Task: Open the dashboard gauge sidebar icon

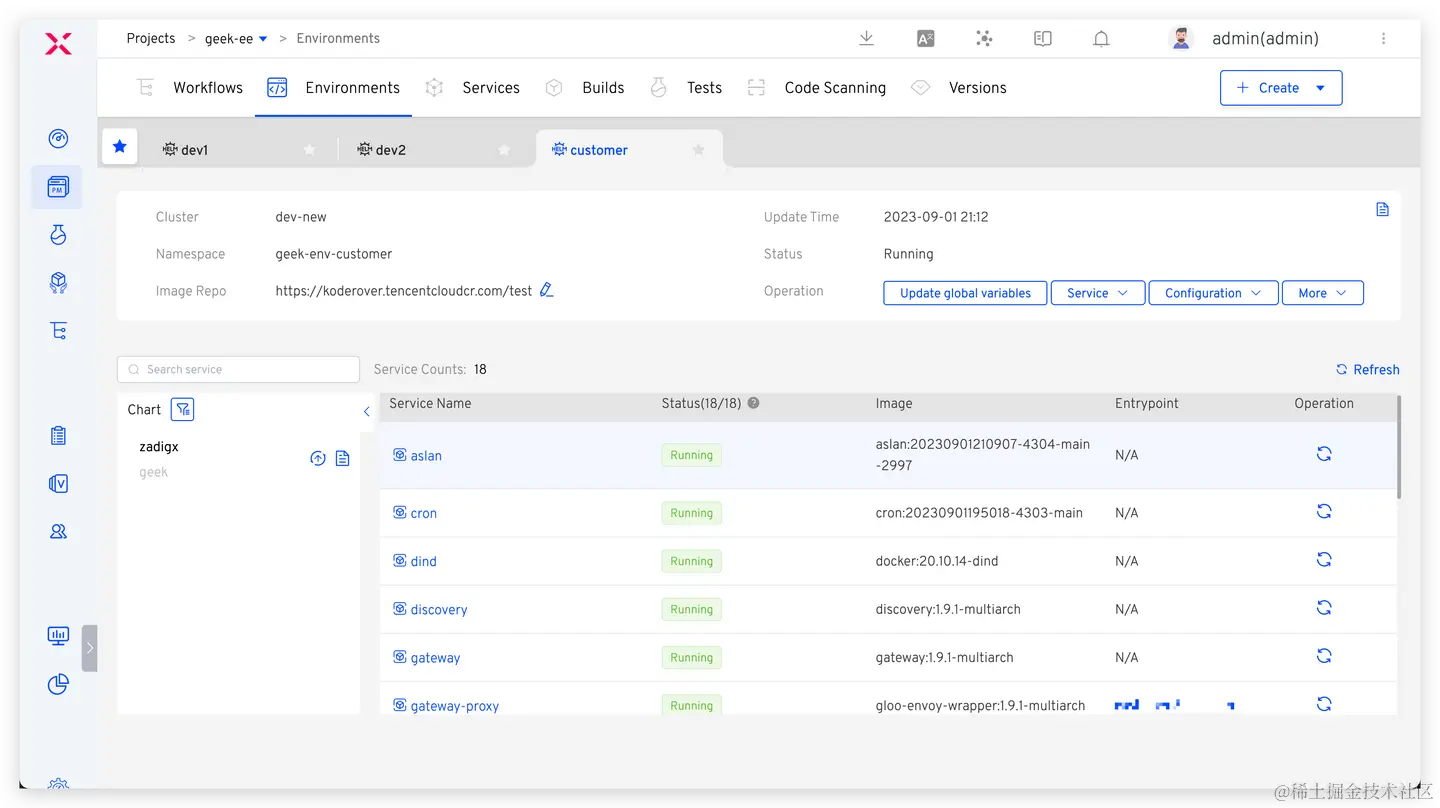Action: point(58,139)
